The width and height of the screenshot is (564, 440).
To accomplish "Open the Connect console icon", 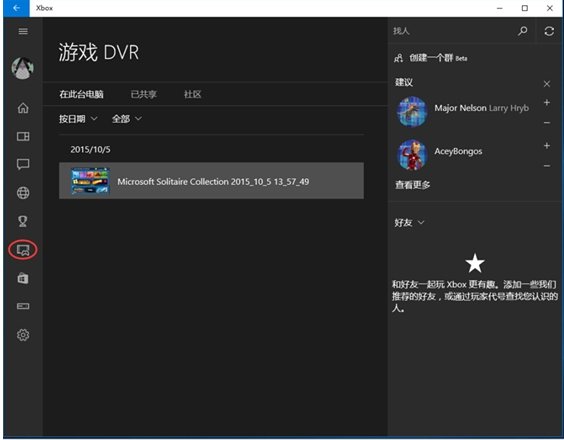I will (x=23, y=306).
